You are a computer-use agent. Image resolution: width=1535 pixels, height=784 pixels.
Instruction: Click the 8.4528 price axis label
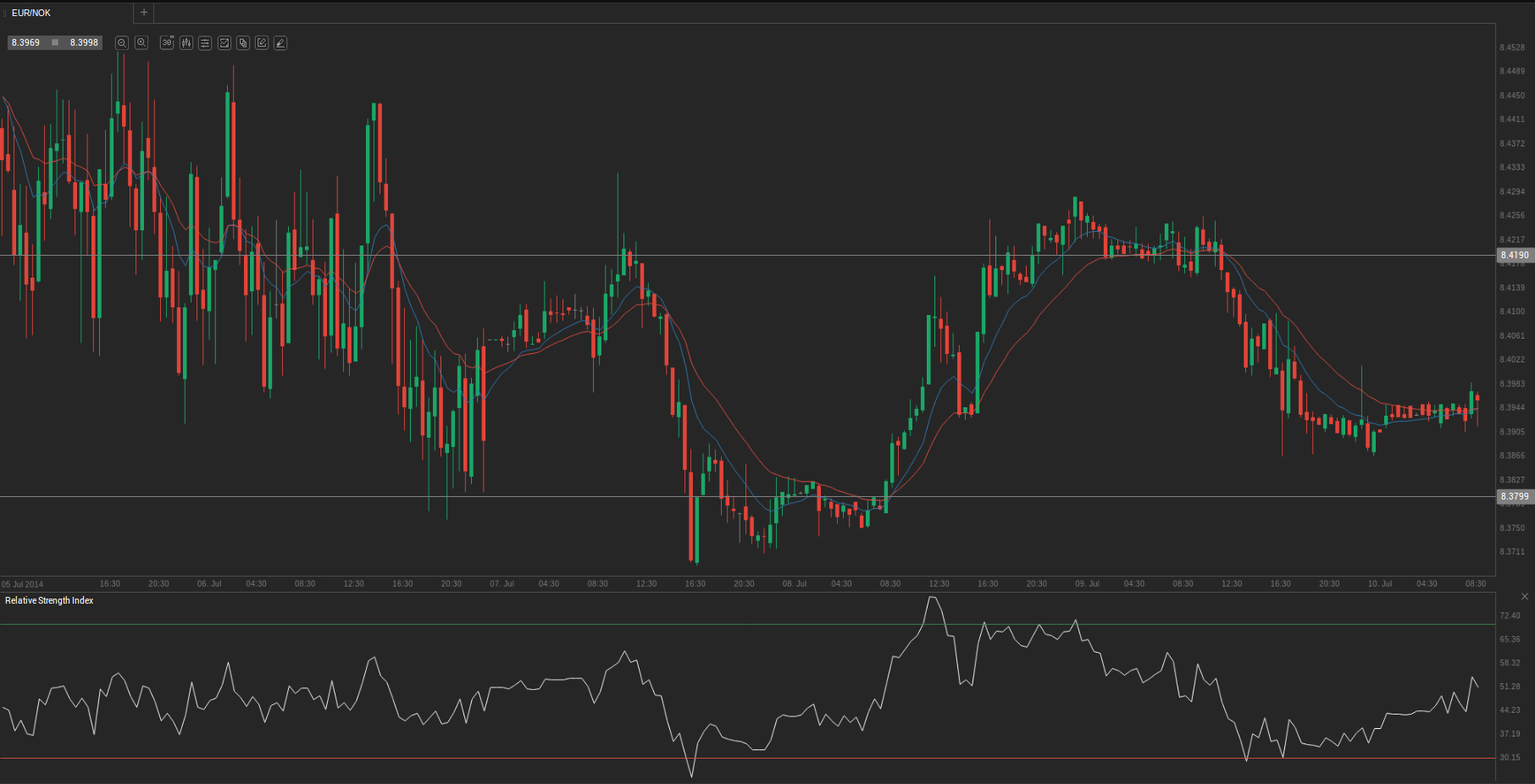(x=1512, y=47)
